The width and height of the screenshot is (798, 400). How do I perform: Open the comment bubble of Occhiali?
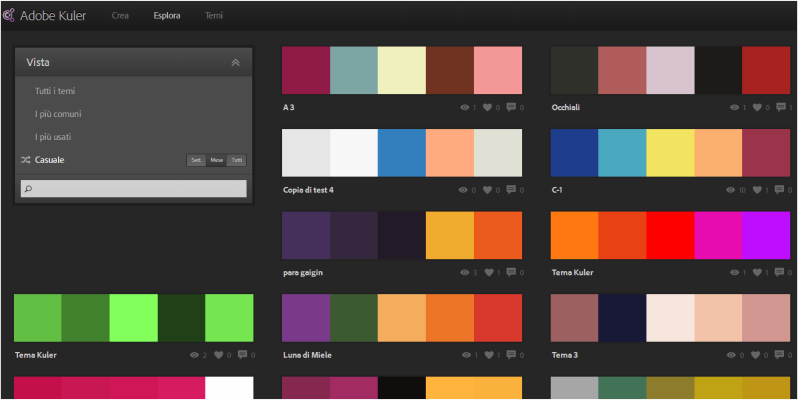coord(779,107)
